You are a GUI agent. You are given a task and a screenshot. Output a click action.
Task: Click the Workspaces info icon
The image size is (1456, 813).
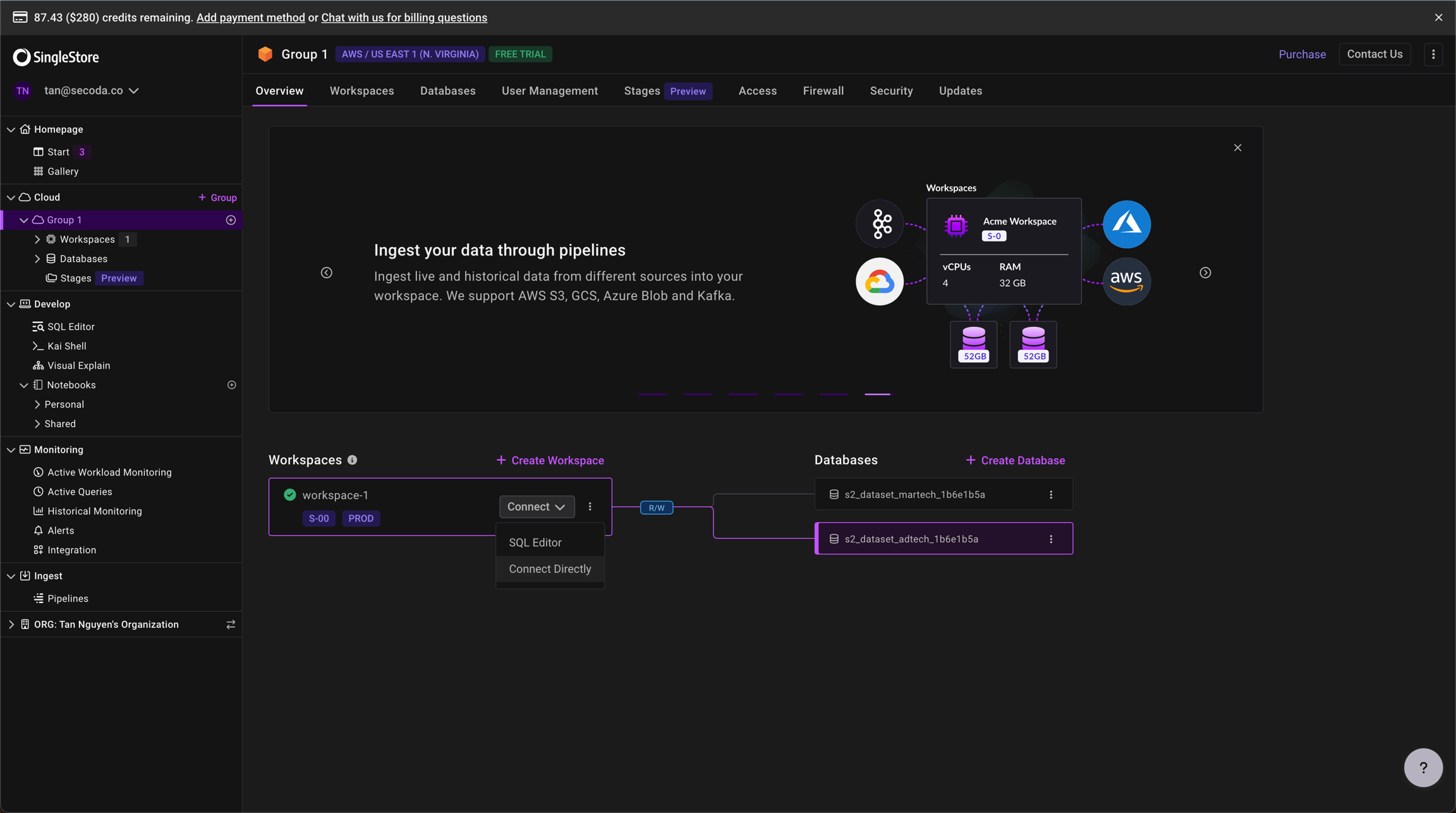pyautogui.click(x=353, y=460)
